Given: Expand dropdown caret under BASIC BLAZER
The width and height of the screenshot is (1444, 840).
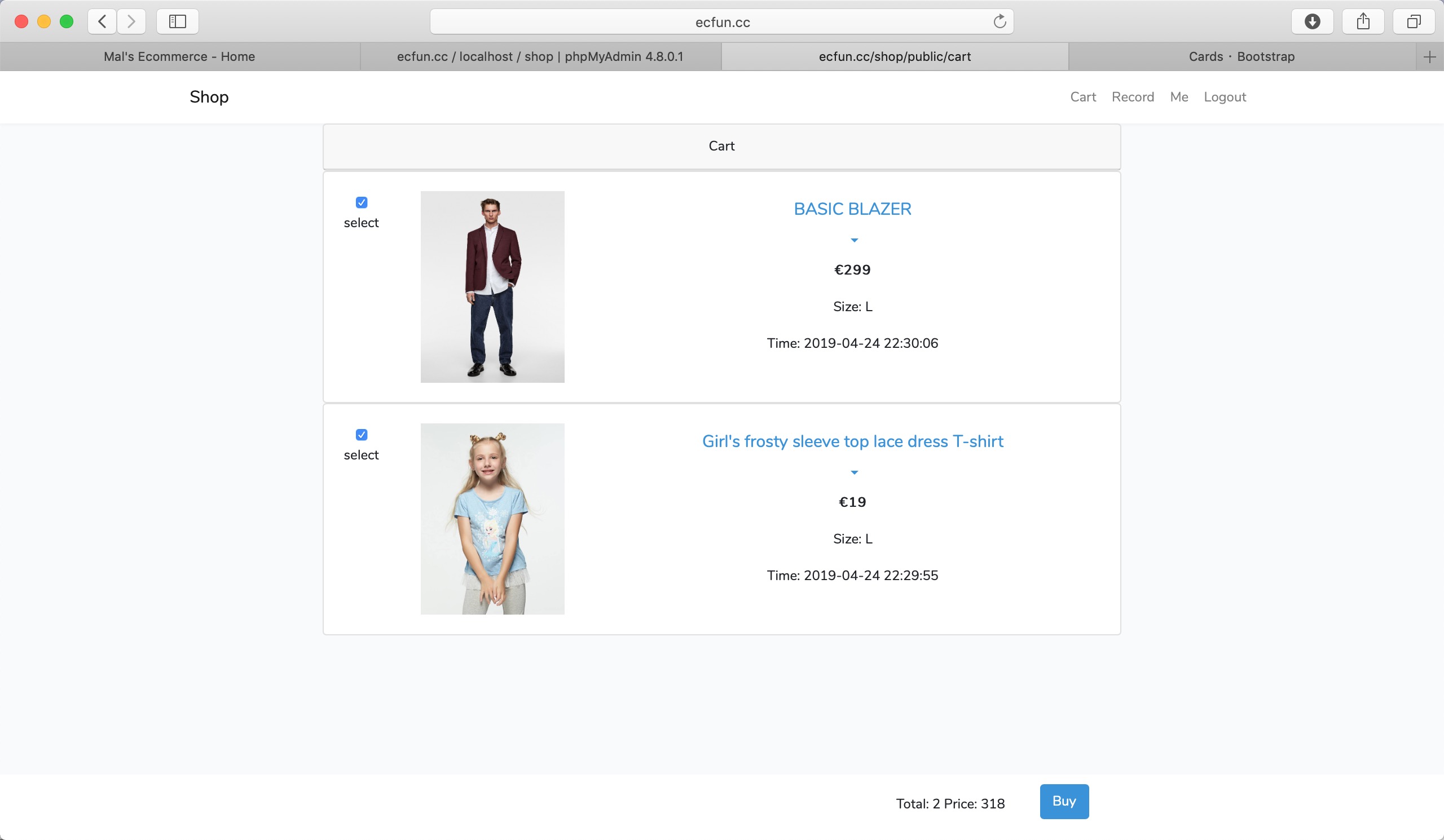Looking at the screenshot, I should 854,241.
